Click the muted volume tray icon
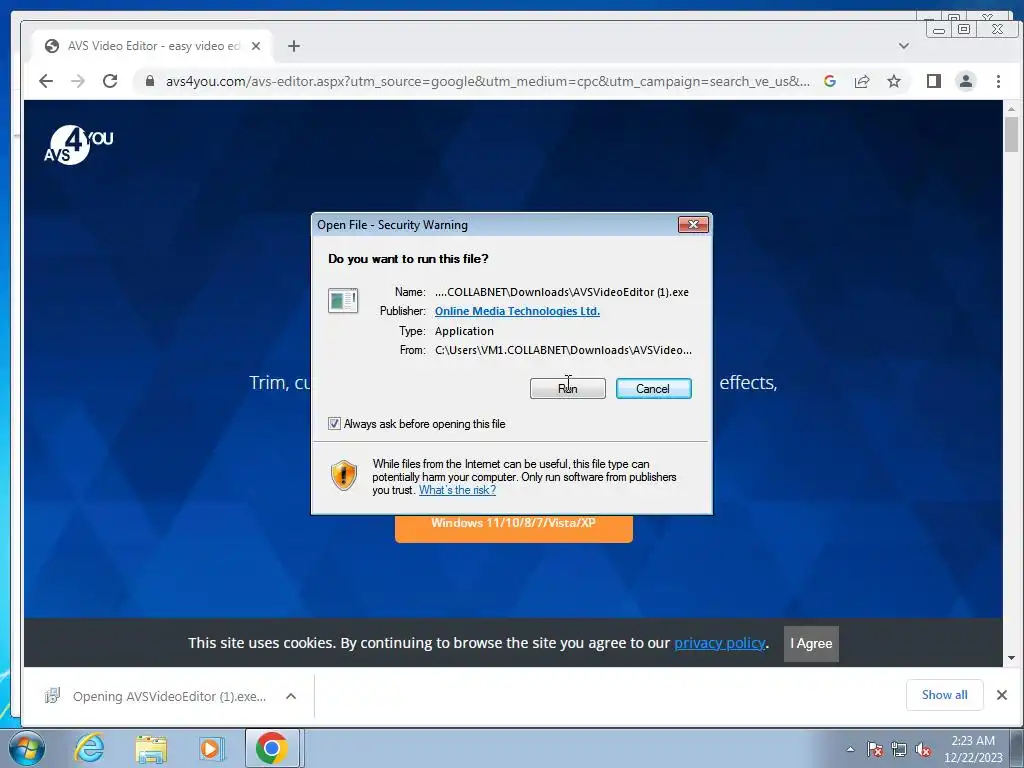Image resolution: width=1024 pixels, height=768 pixels. 923,749
